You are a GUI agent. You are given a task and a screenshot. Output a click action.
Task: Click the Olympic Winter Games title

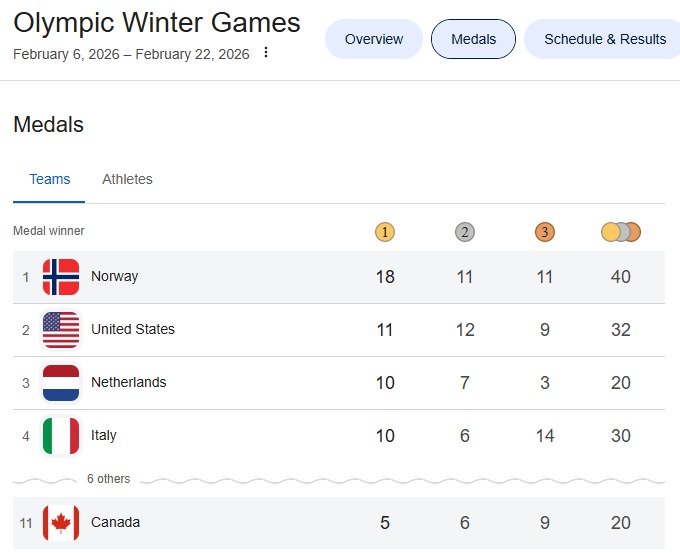point(157,23)
